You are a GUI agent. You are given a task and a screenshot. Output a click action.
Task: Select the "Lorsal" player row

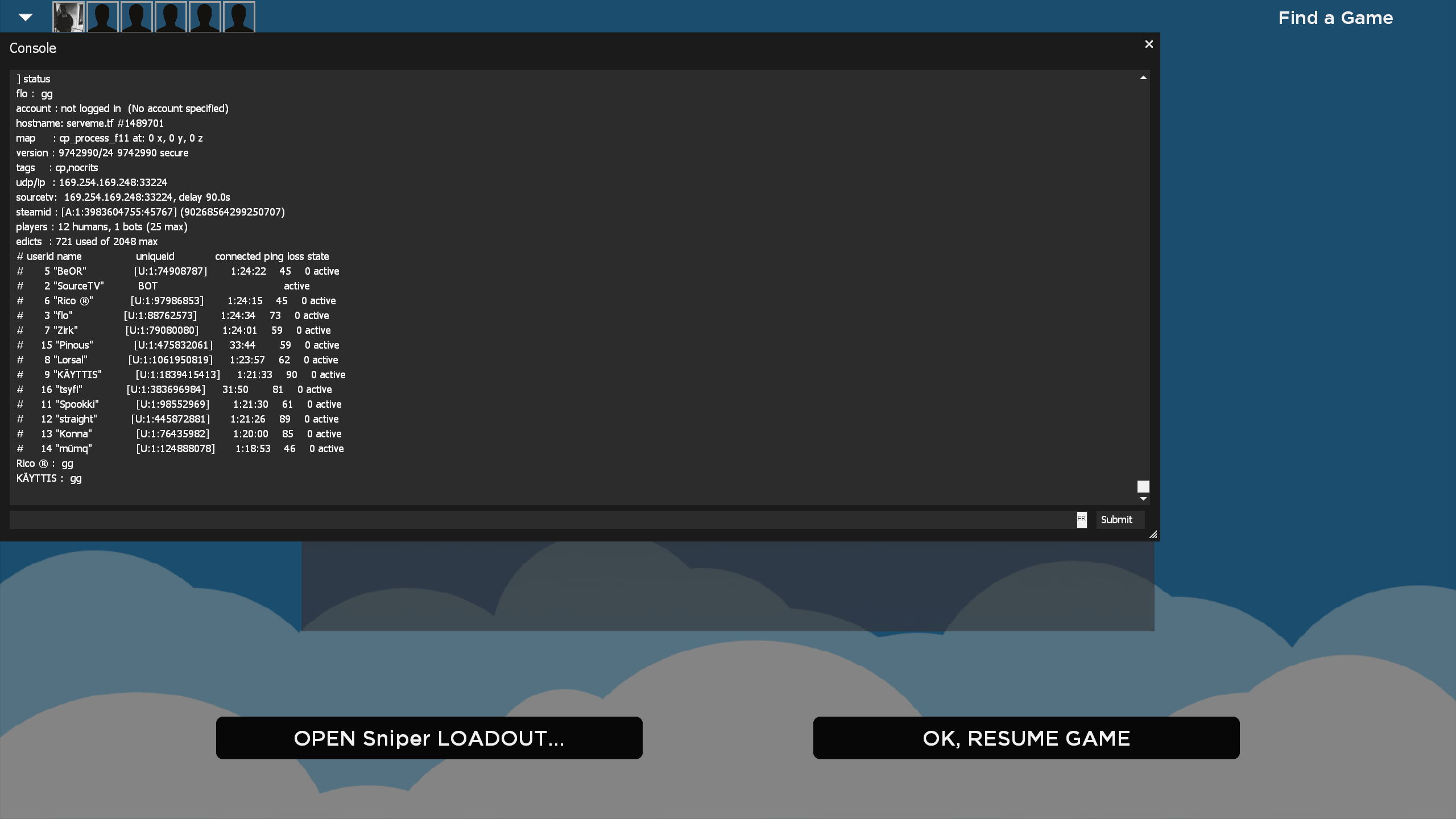[177, 360]
